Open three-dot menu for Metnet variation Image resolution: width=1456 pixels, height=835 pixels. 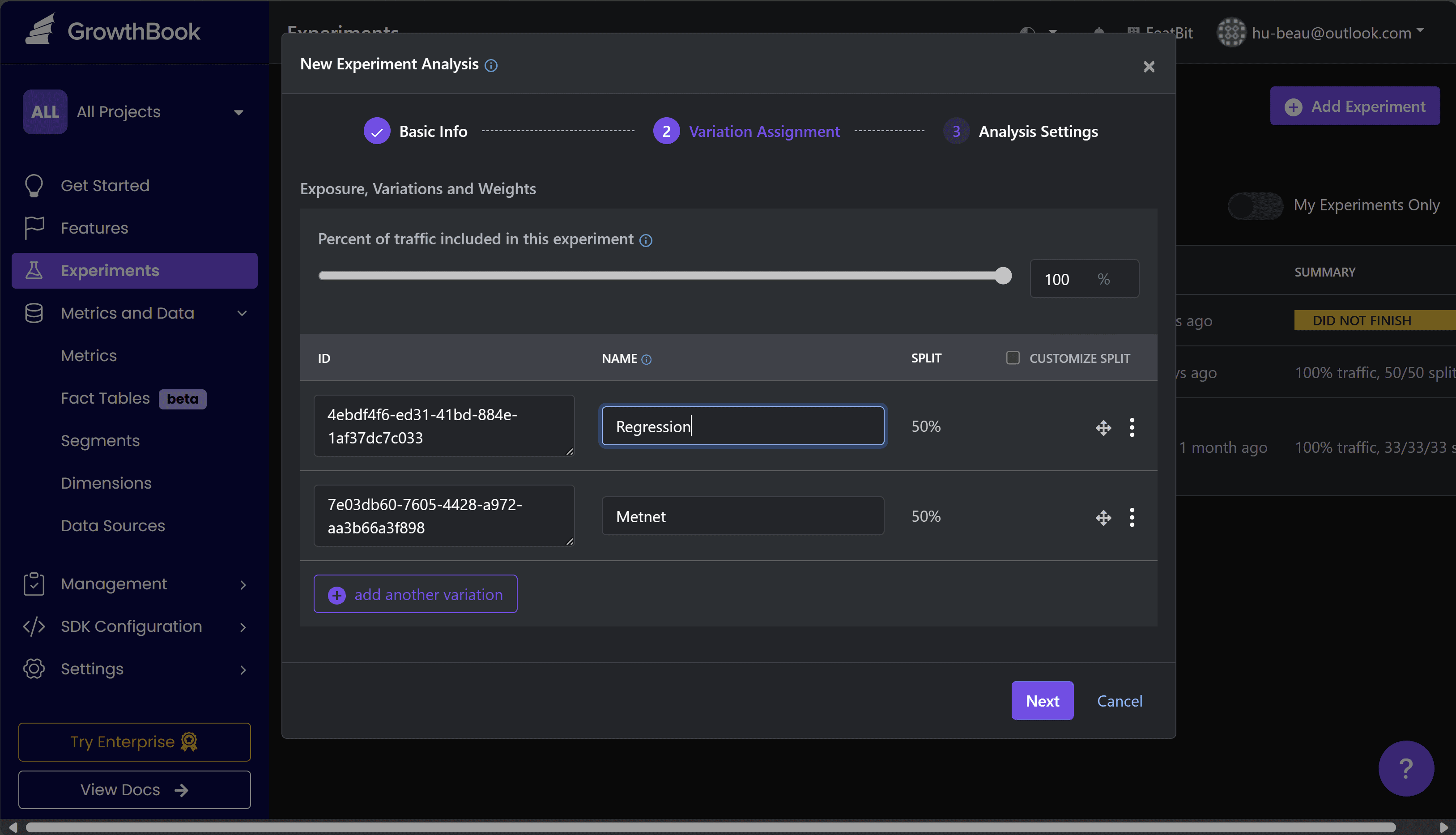[1132, 517]
